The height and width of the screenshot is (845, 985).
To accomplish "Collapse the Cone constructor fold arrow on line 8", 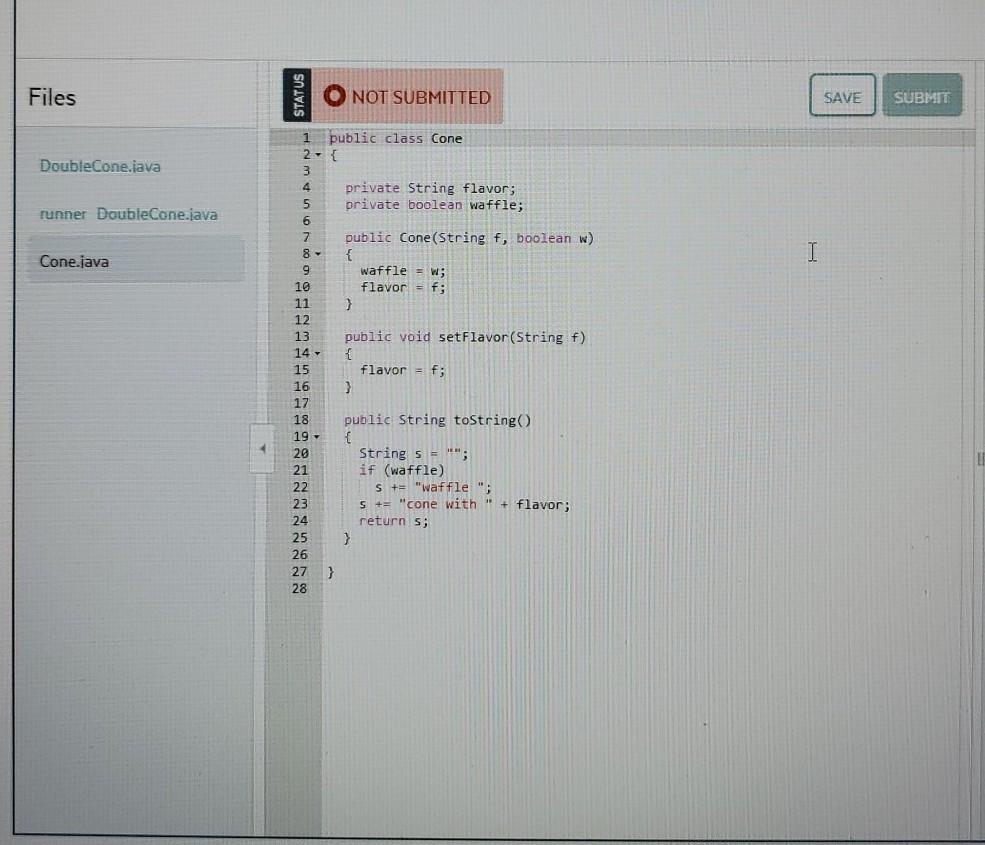I will (315, 254).
